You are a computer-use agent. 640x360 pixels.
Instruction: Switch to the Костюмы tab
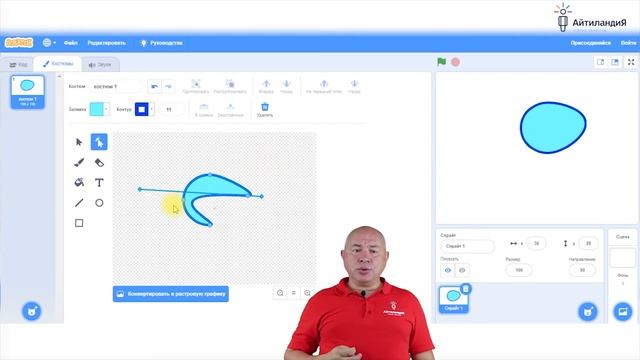pos(58,64)
